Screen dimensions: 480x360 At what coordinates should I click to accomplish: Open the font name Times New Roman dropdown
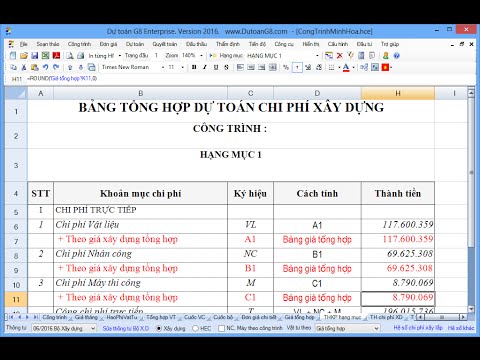click(x=163, y=67)
